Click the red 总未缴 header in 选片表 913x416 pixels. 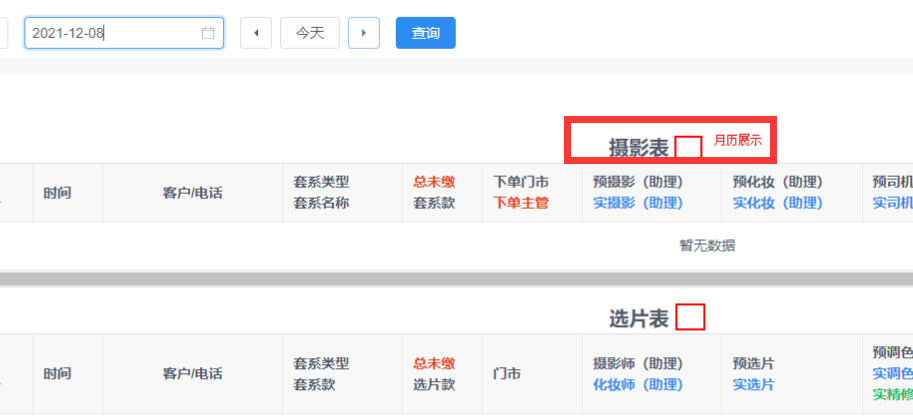coord(434,364)
